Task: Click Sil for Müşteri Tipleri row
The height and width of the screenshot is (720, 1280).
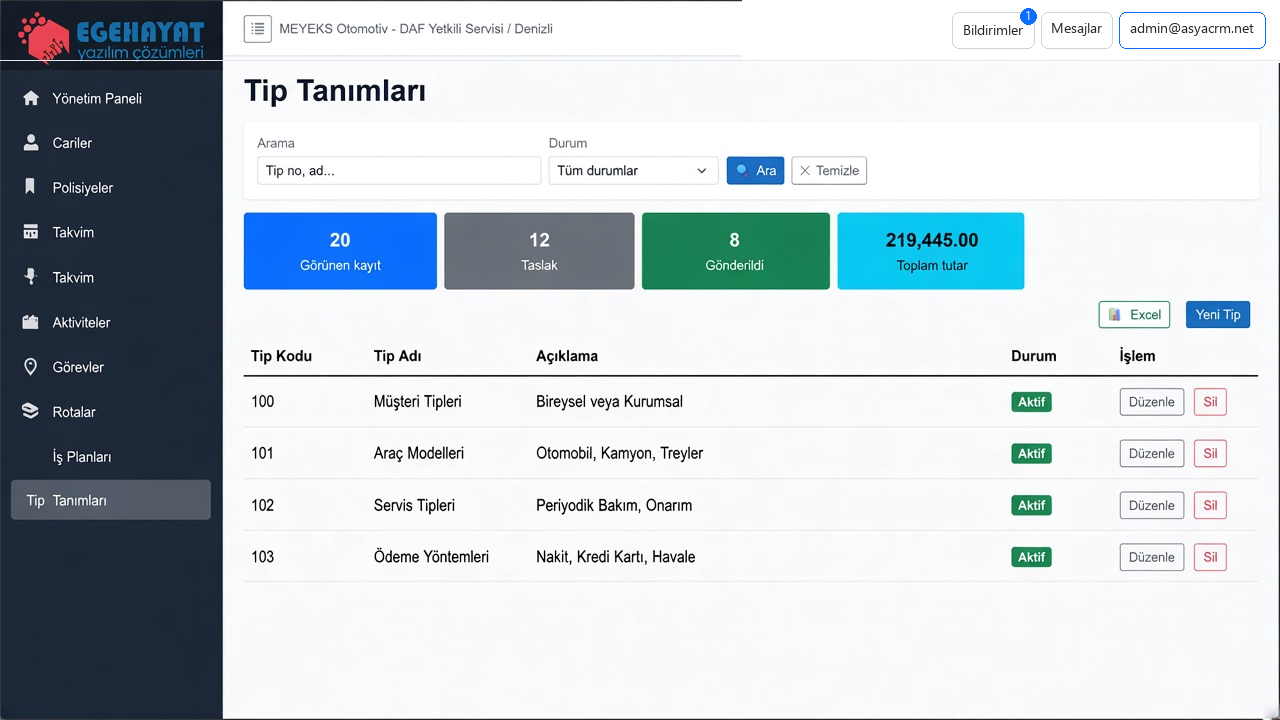Action: point(1210,402)
